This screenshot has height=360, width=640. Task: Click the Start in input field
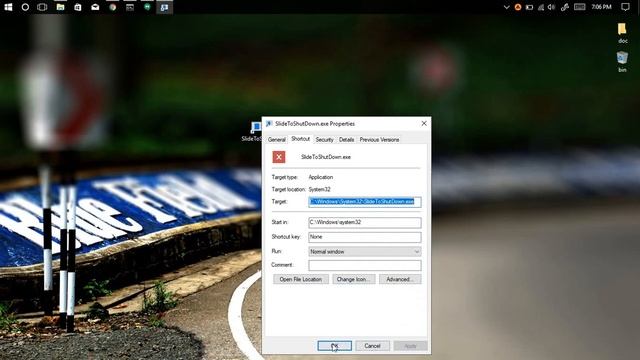364,222
